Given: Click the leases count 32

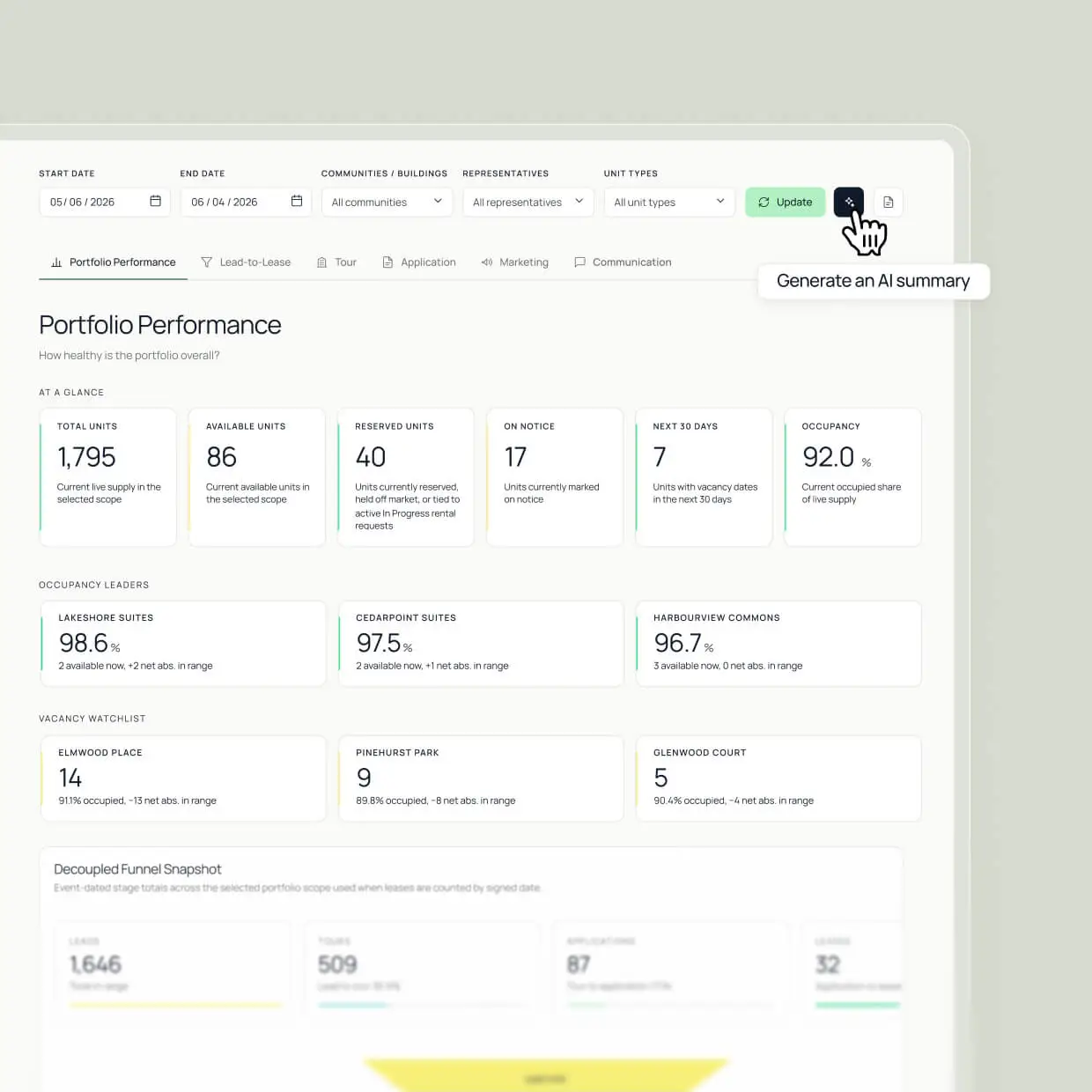Looking at the screenshot, I should 828,964.
